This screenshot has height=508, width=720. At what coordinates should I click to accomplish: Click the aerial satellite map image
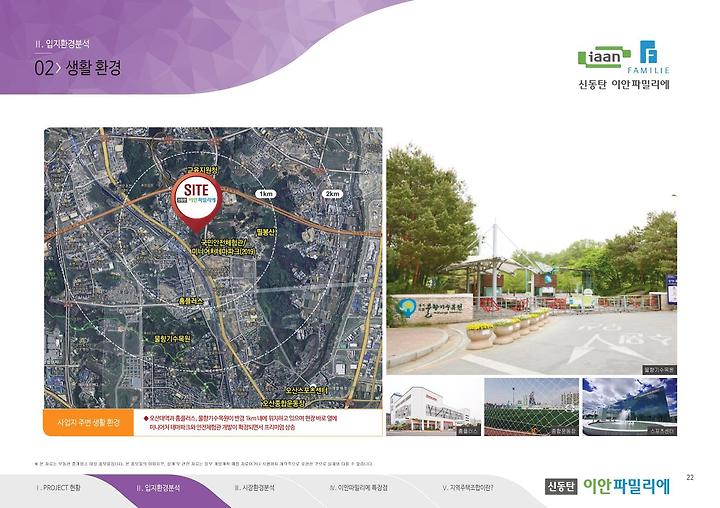click(213, 268)
